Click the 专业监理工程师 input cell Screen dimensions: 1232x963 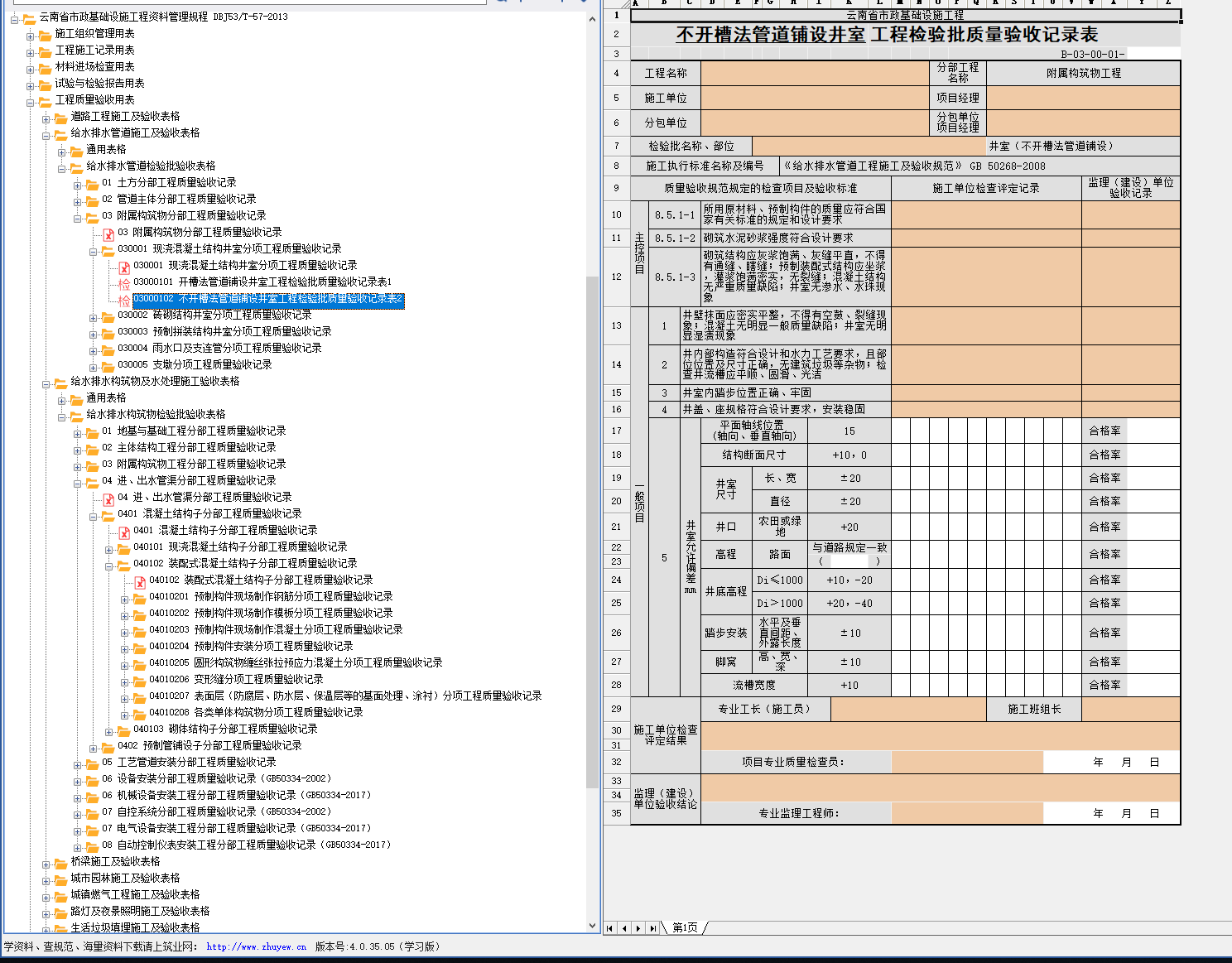(x=967, y=813)
